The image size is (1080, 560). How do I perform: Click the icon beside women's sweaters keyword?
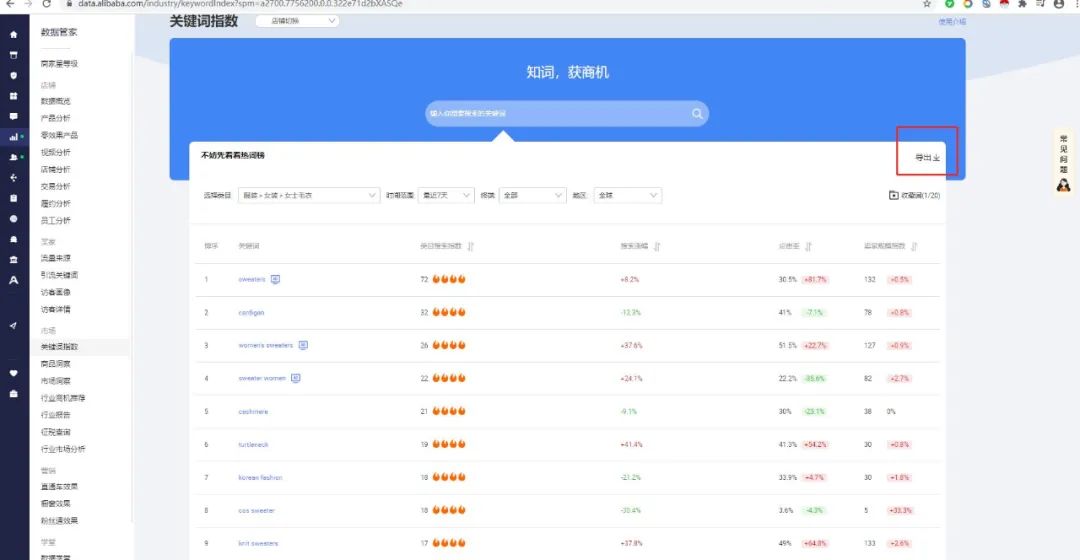(303, 345)
